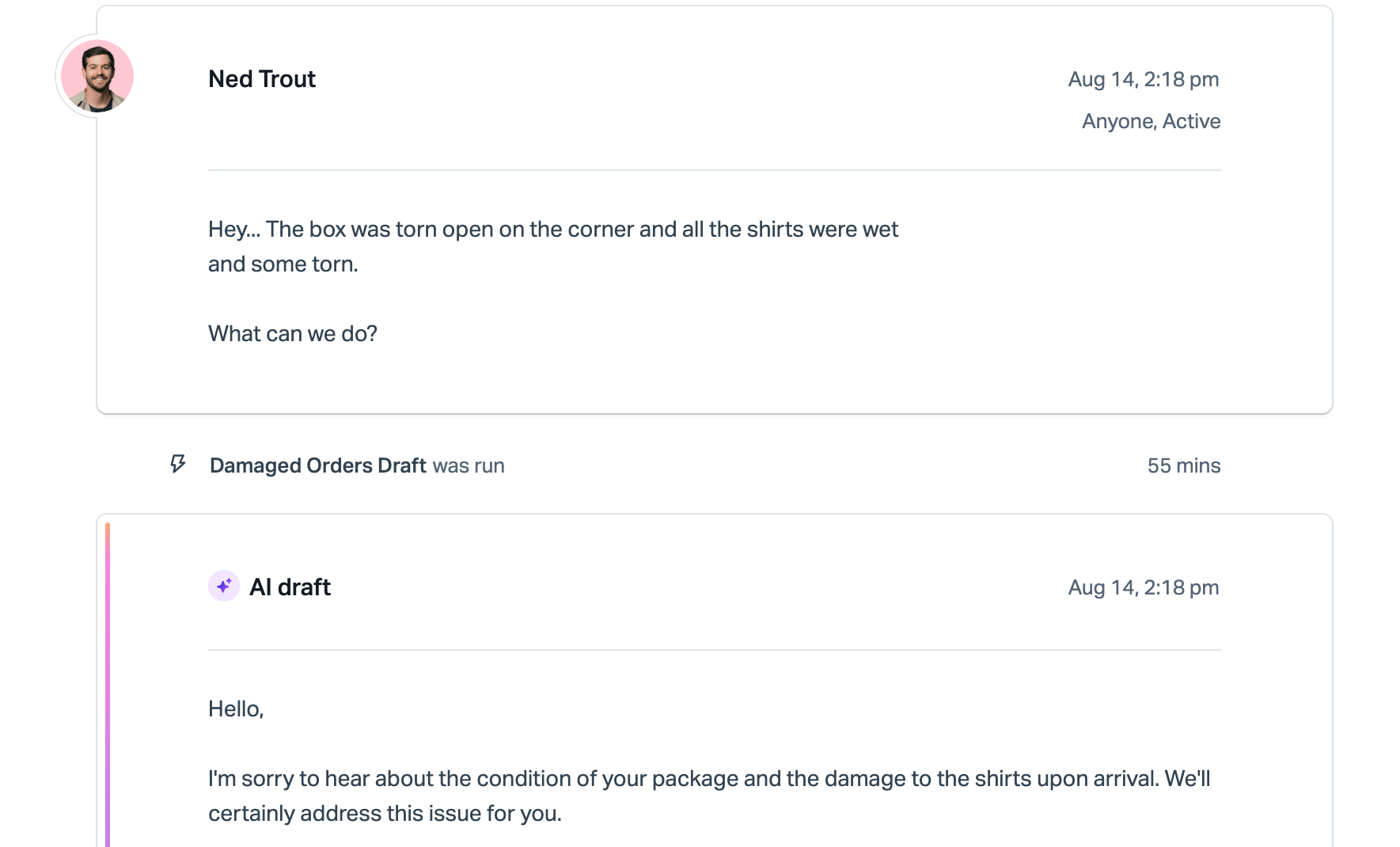This screenshot has width=1400, height=847.
Task: Click the 'What can we do?' line
Action: pyautogui.click(x=293, y=333)
